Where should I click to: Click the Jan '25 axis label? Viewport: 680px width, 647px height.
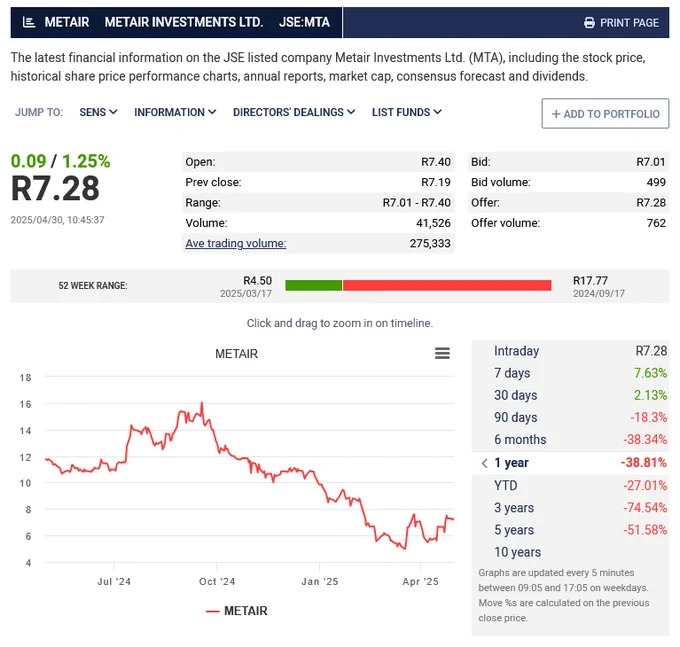point(320,582)
